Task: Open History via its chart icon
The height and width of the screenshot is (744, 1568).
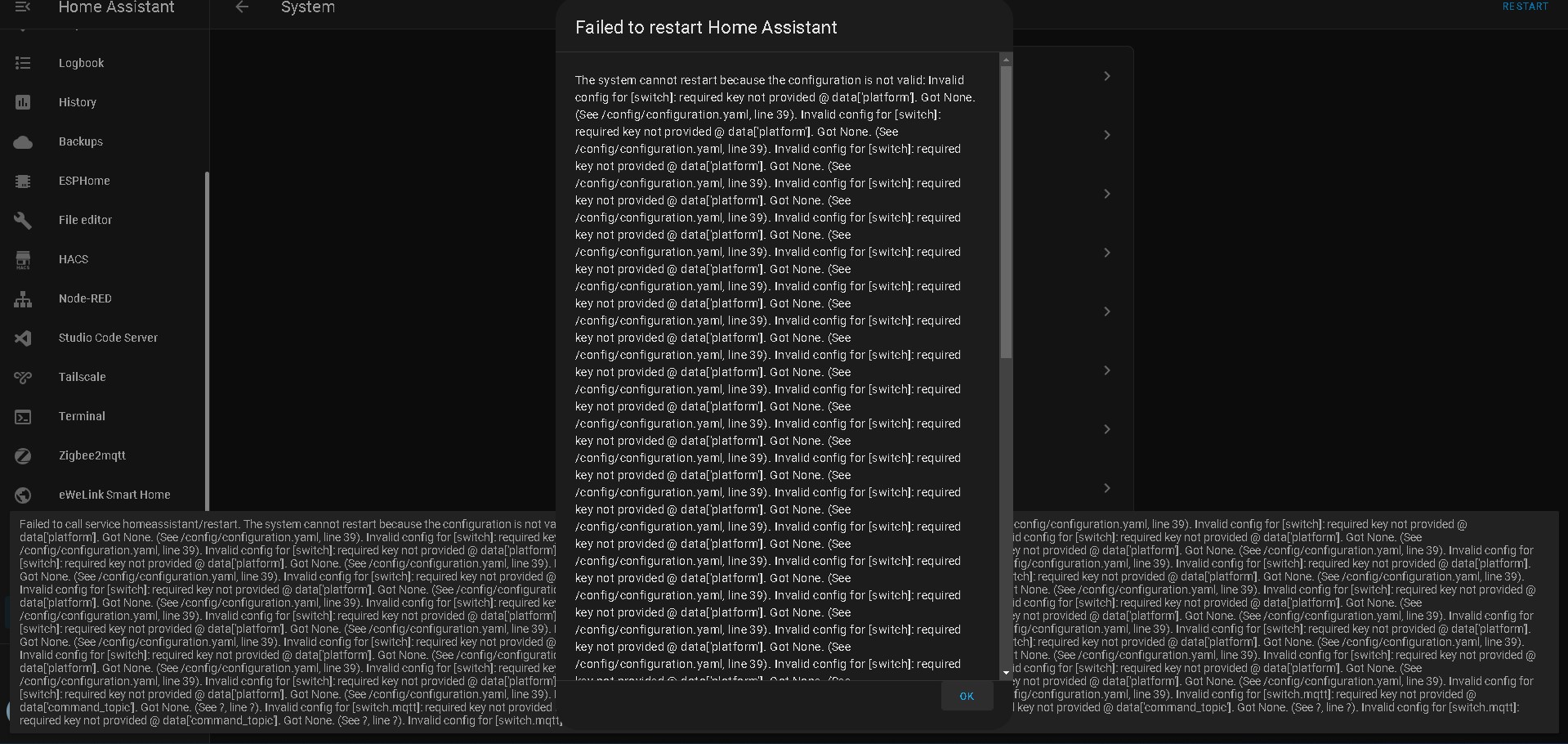Action: (x=23, y=102)
